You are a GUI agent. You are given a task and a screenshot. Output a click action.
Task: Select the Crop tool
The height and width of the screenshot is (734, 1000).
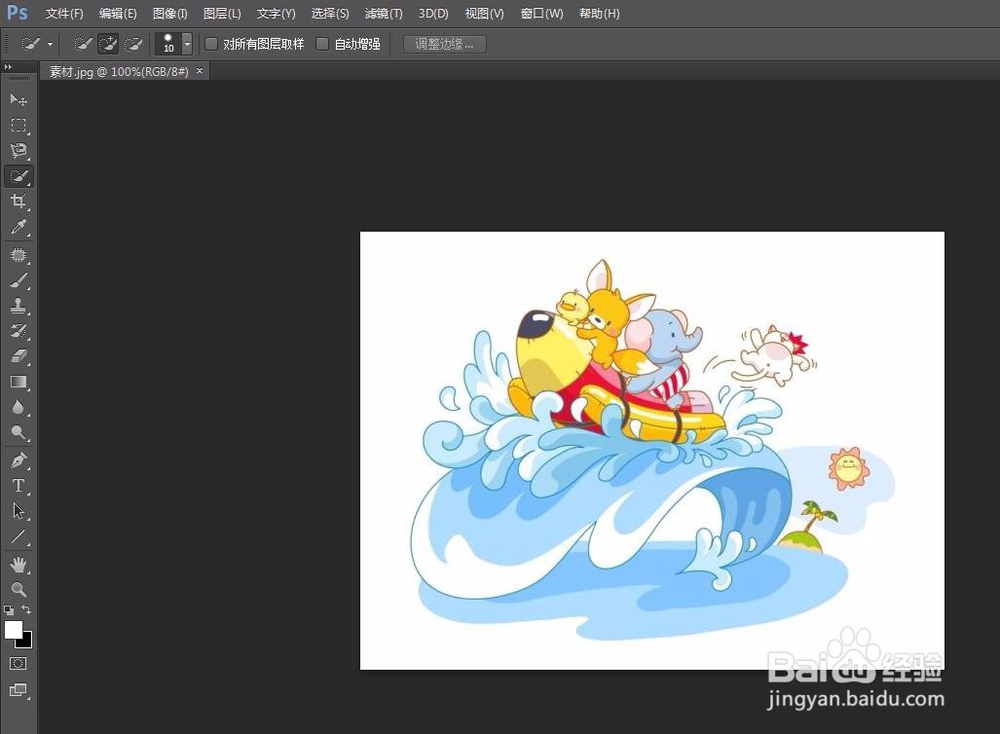click(18, 201)
